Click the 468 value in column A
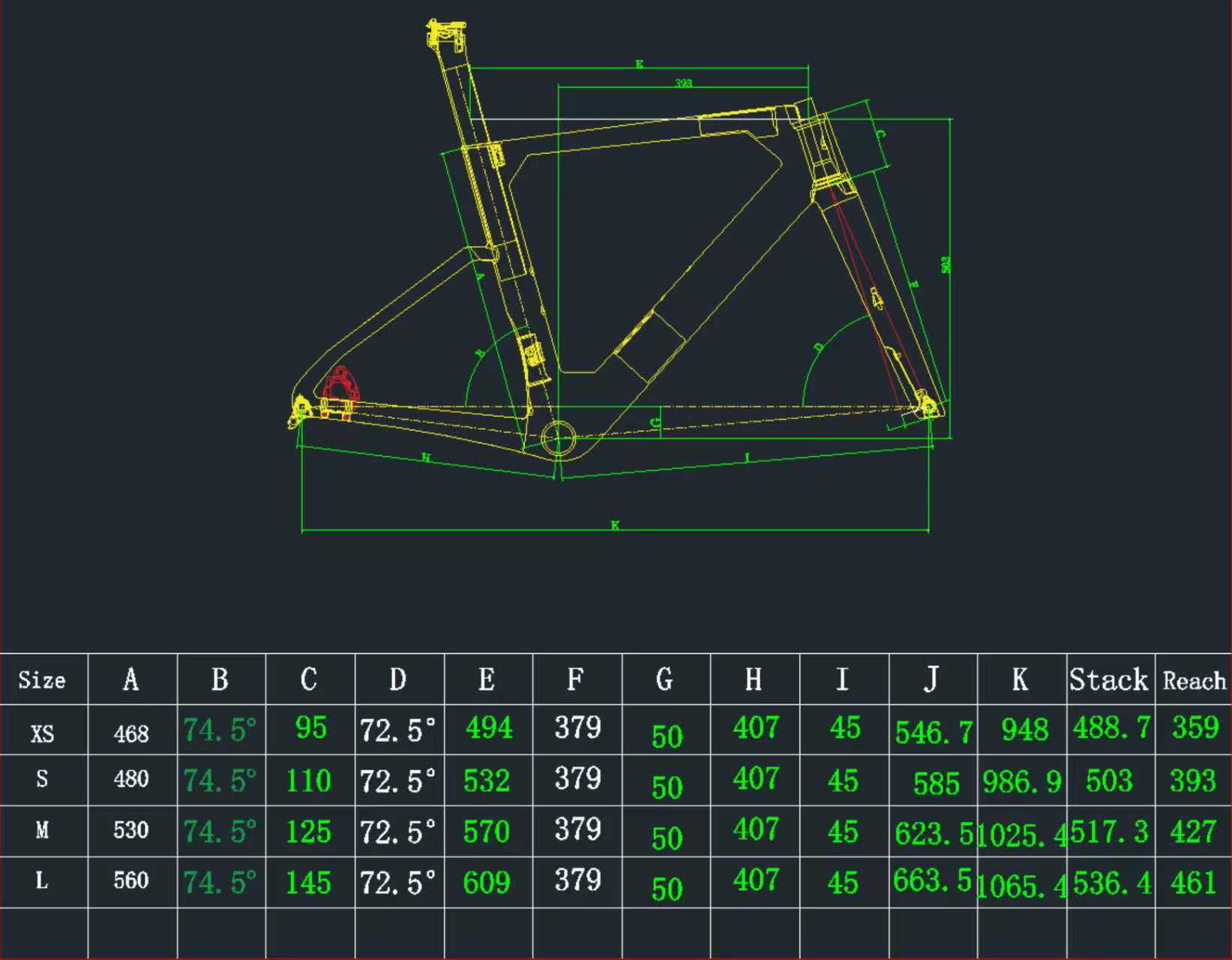The width and height of the screenshot is (1232, 960). click(x=131, y=733)
